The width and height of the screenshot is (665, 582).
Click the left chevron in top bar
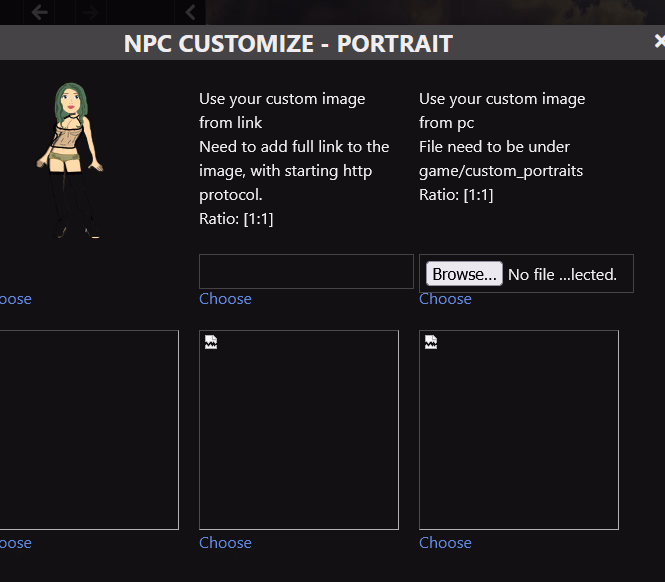[190, 12]
